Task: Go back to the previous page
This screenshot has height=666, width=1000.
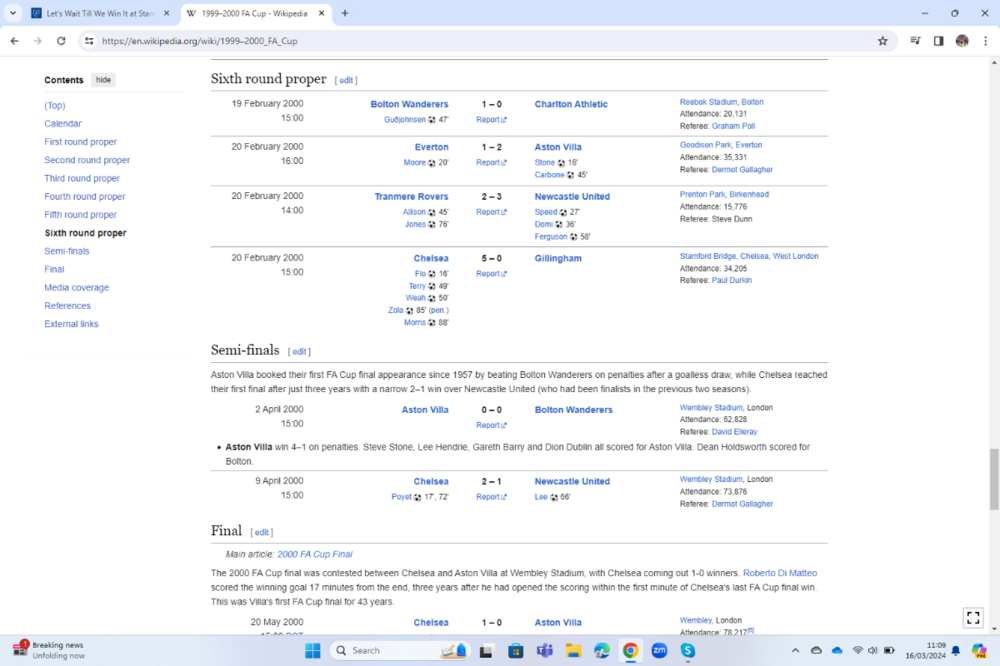Action: 14,41
